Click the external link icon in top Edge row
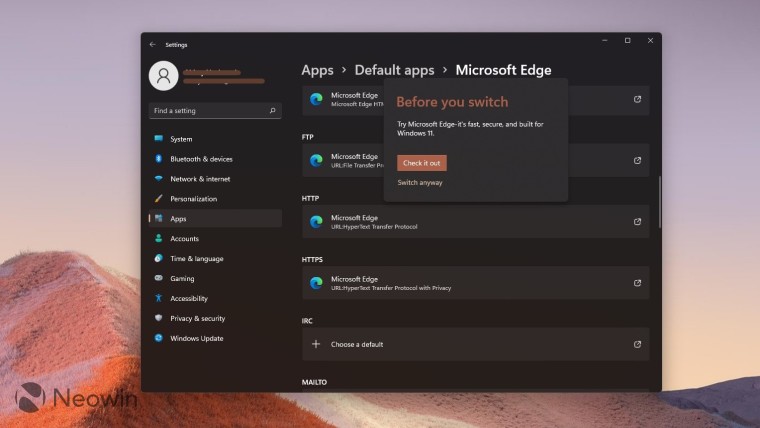The image size is (760, 428). pyautogui.click(x=637, y=99)
